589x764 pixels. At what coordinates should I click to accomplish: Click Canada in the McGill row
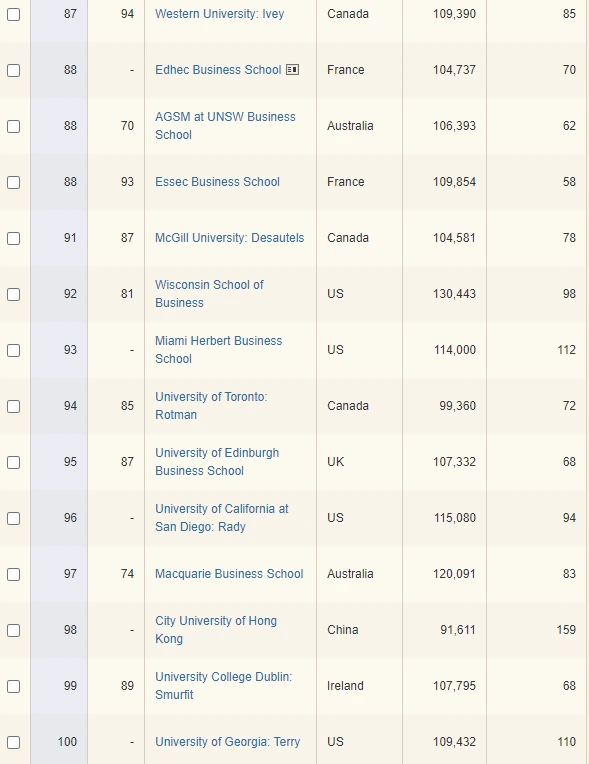click(348, 238)
